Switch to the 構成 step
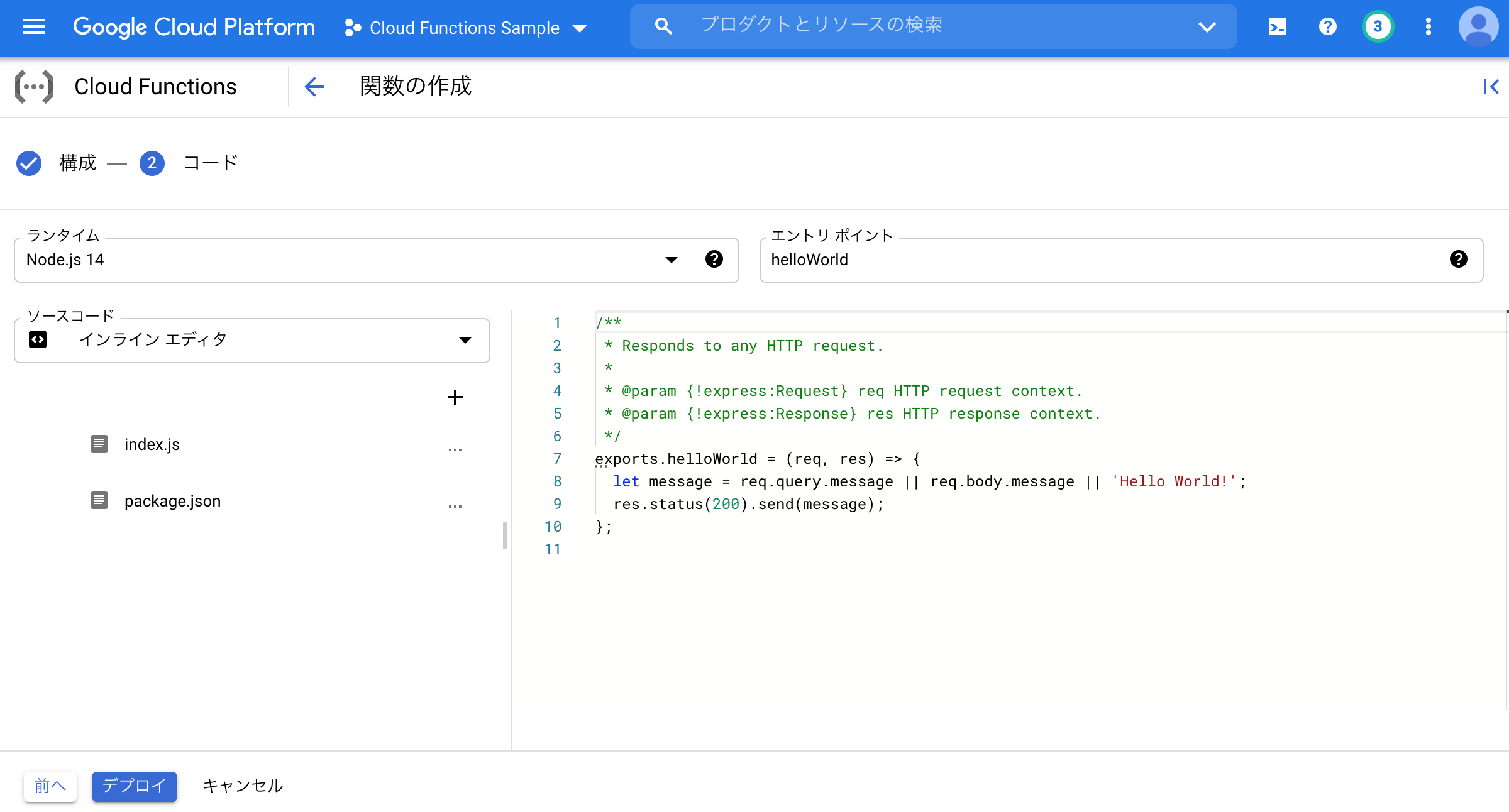The image size is (1509, 812). tap(76, 163)
